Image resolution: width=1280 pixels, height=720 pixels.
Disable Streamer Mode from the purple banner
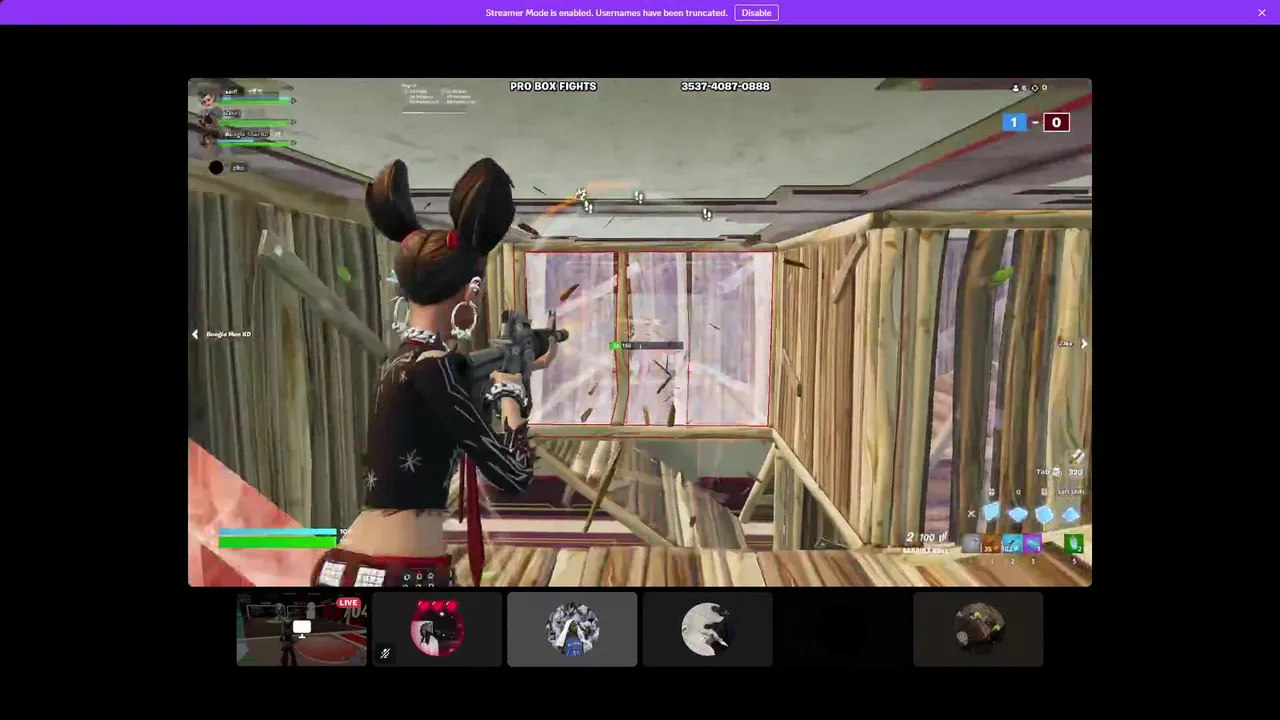[x=756, y=13]
